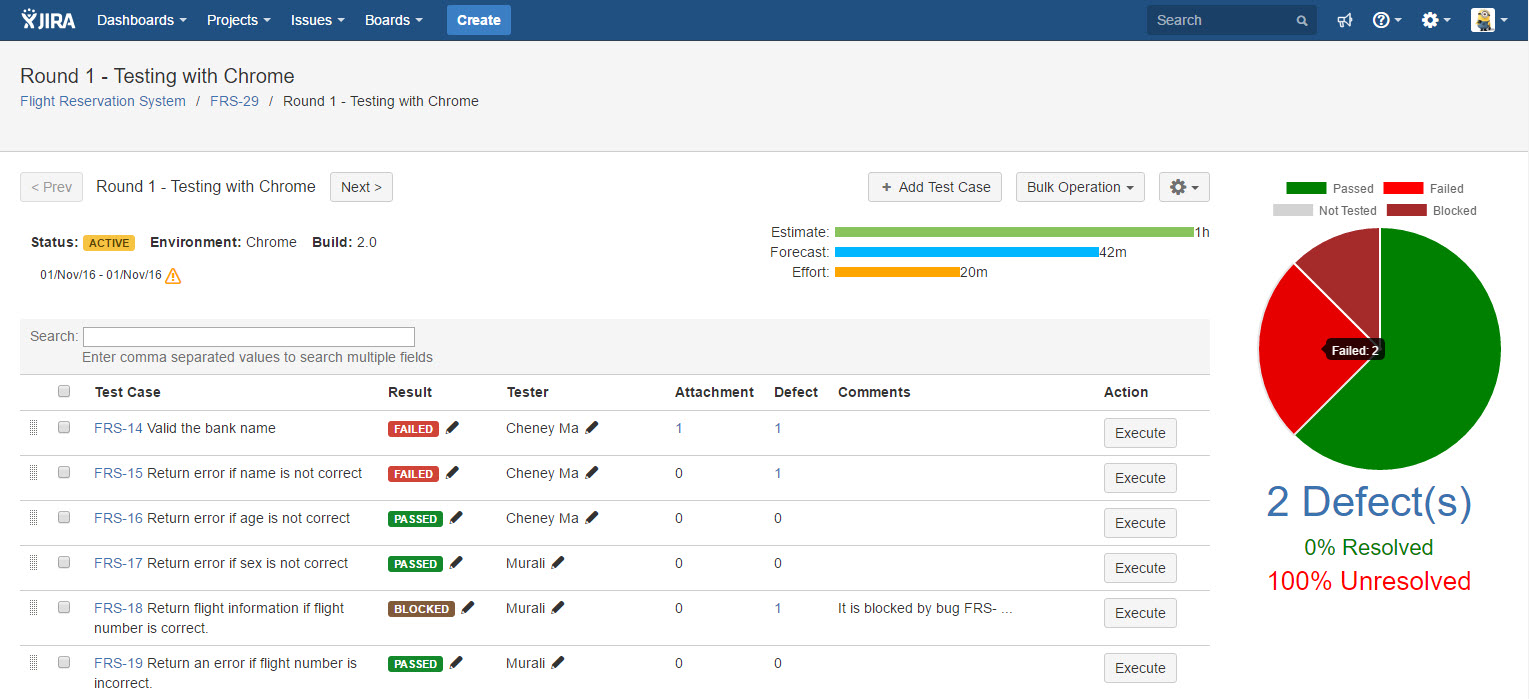Edit result pencil for FRS-14
Viewport: 1529px width, 699px height.
(x=452, y=428)
